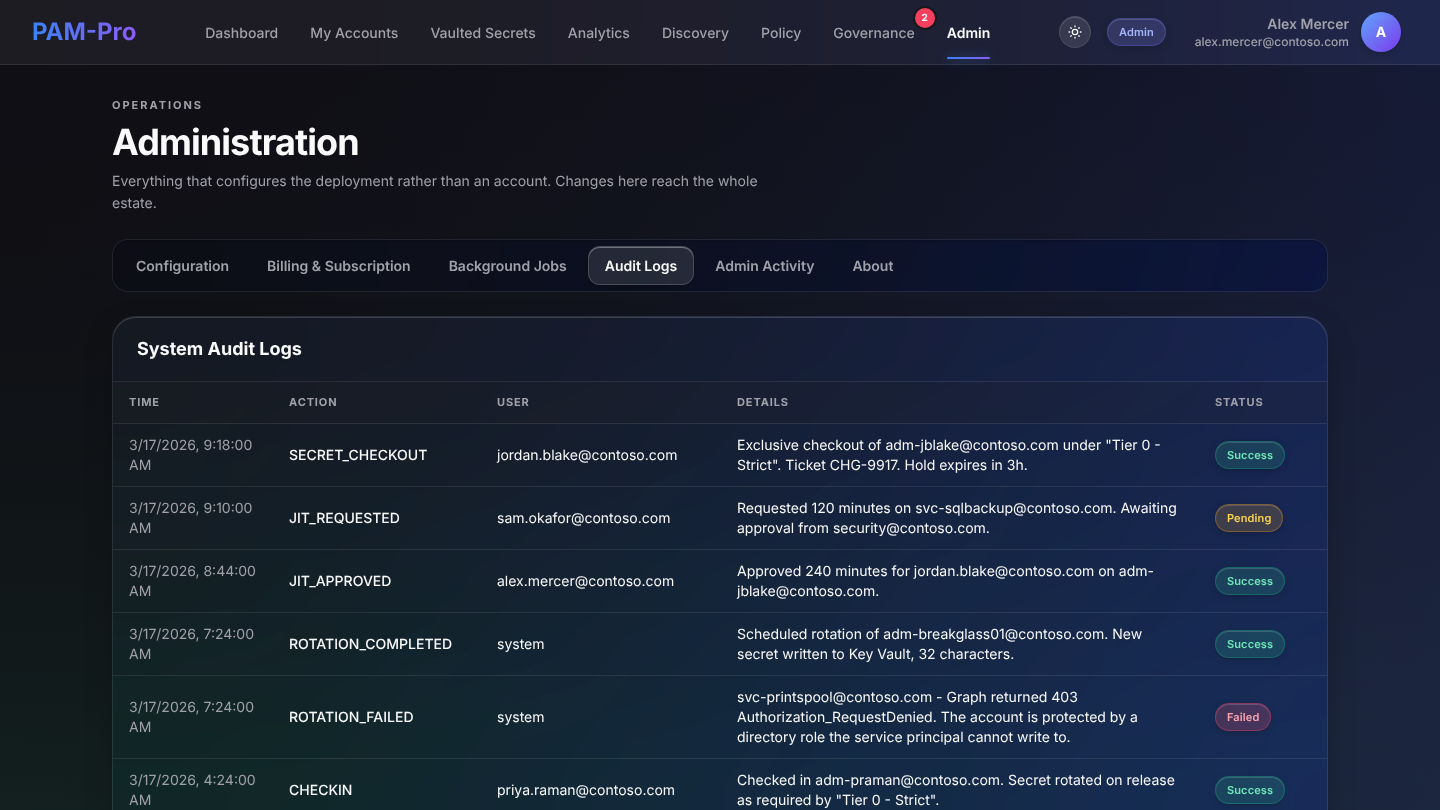The width and height of the screenshot is (1440, 810).
Task: Select the ROTATION_COMPLETED action cell
Action: [370, 644]
